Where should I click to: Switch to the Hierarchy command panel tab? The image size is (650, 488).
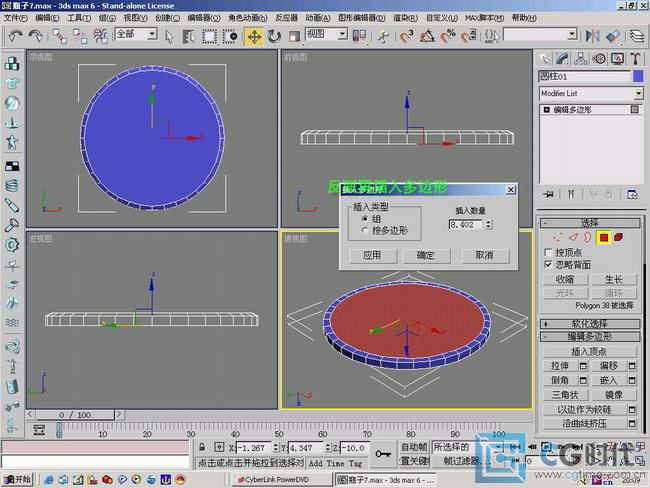(x=580, y=59)
